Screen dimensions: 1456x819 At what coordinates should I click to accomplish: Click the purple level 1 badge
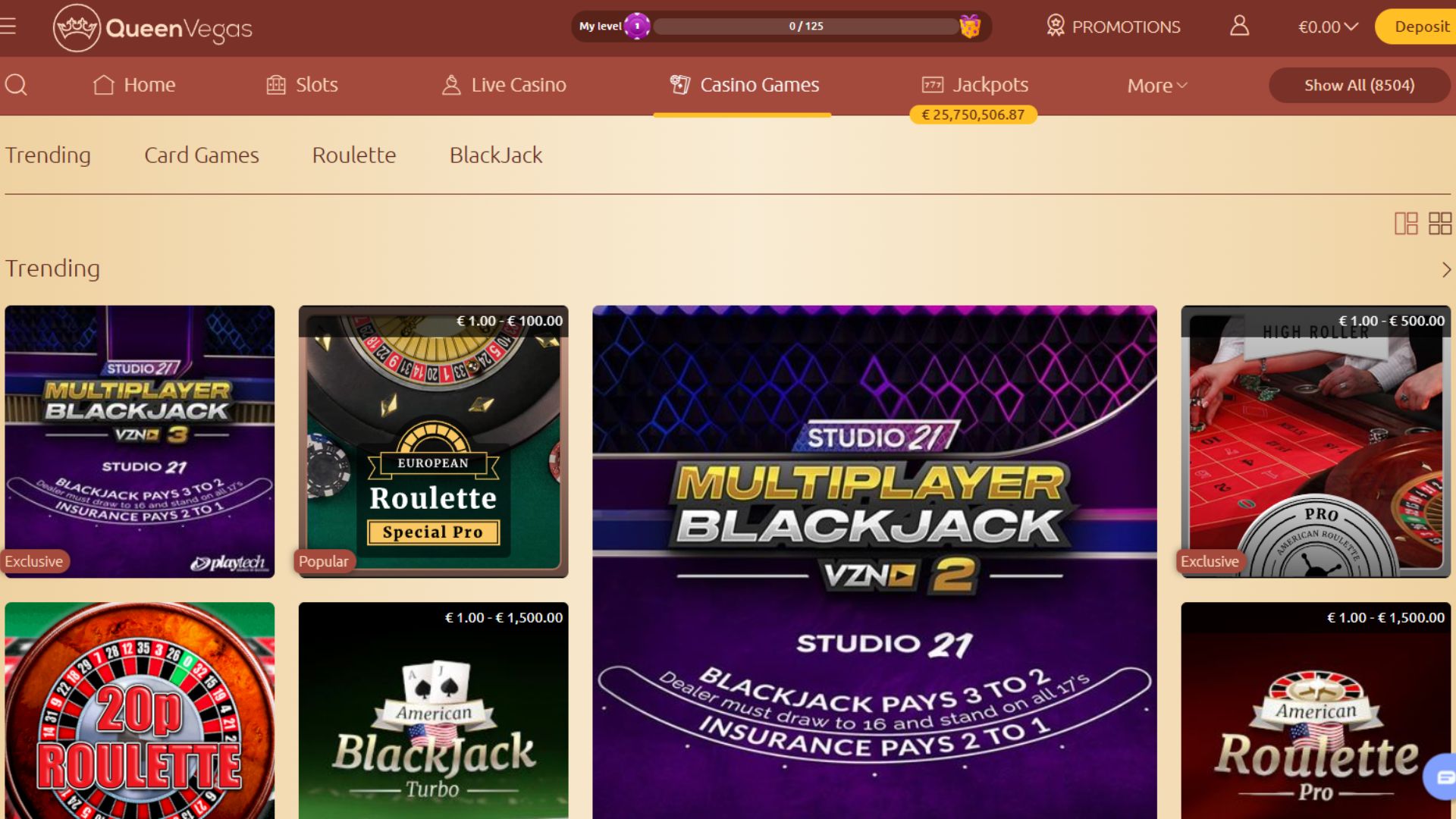[x=637, y=26]
